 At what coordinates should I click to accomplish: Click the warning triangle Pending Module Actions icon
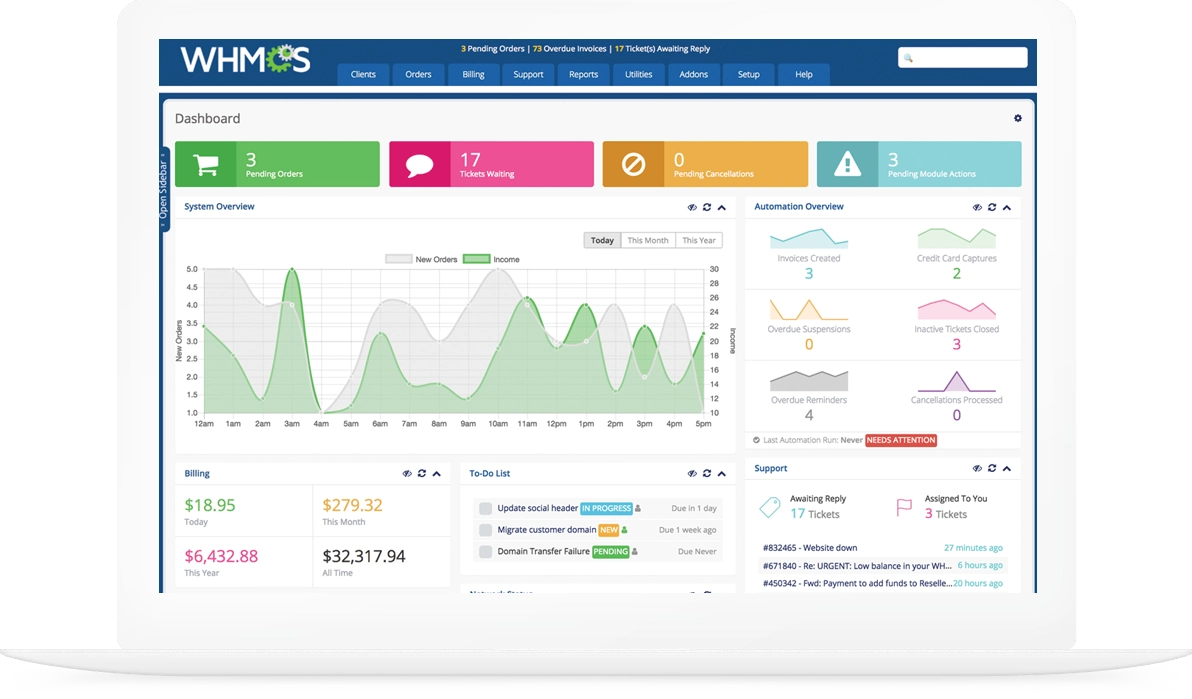(847, 165)
